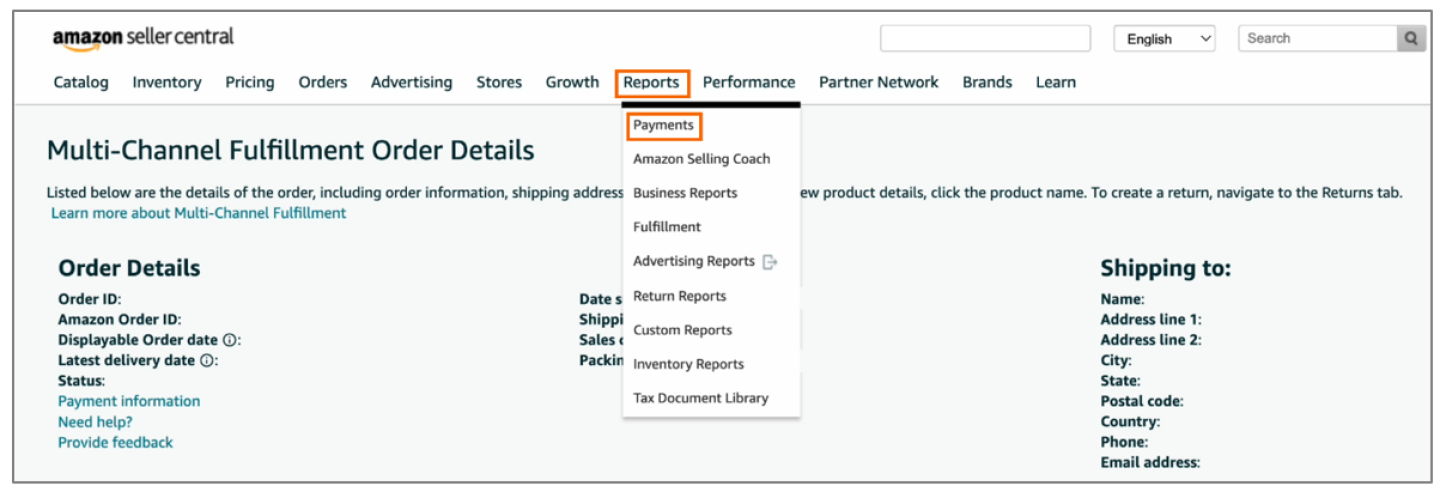
Task: Choose Fulfillment from the Reports dropdown
Action: pyautogui.click(x=667, y=227)
